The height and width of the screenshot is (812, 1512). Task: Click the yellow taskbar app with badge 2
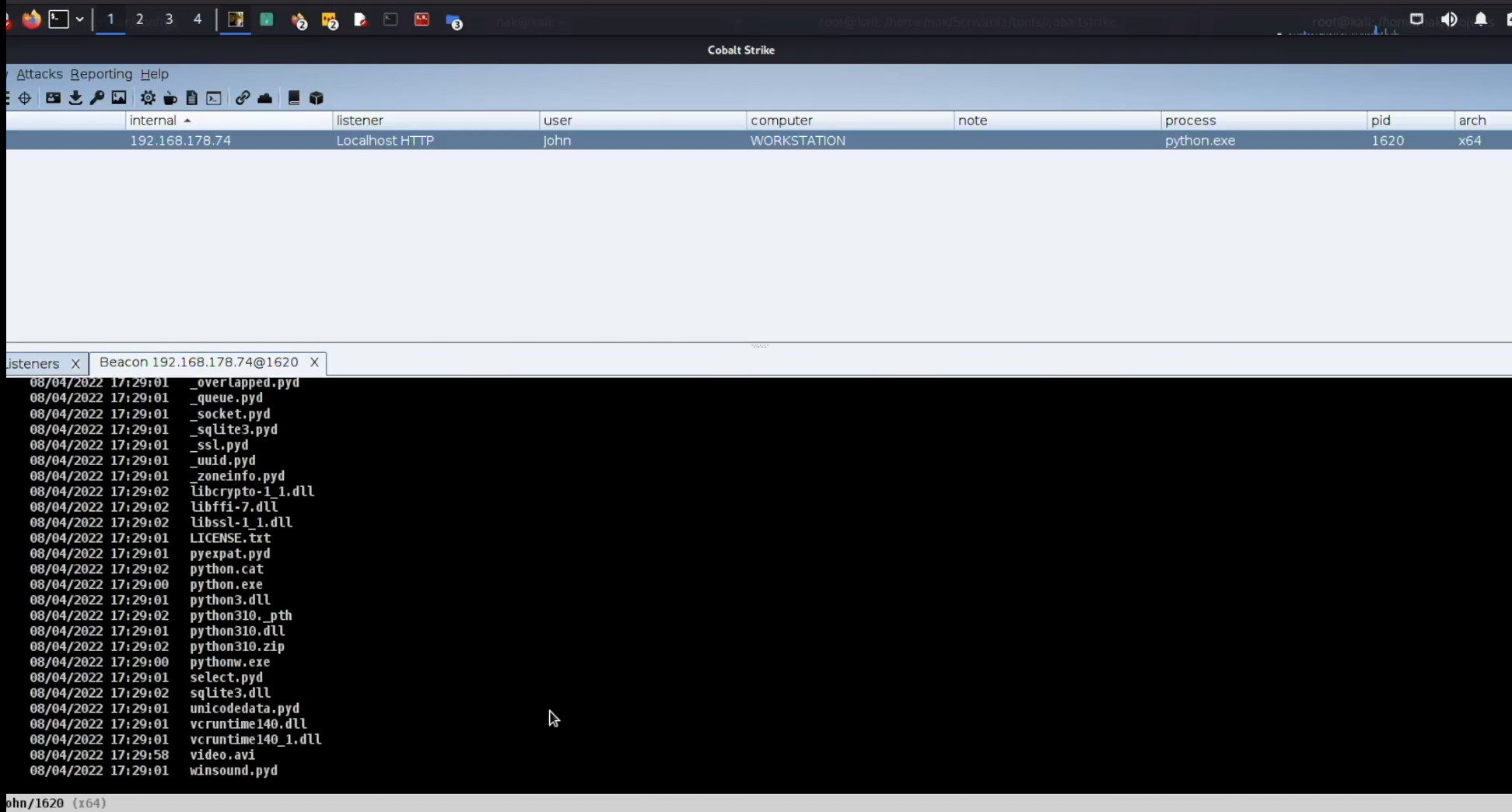[x=330, y=21]
